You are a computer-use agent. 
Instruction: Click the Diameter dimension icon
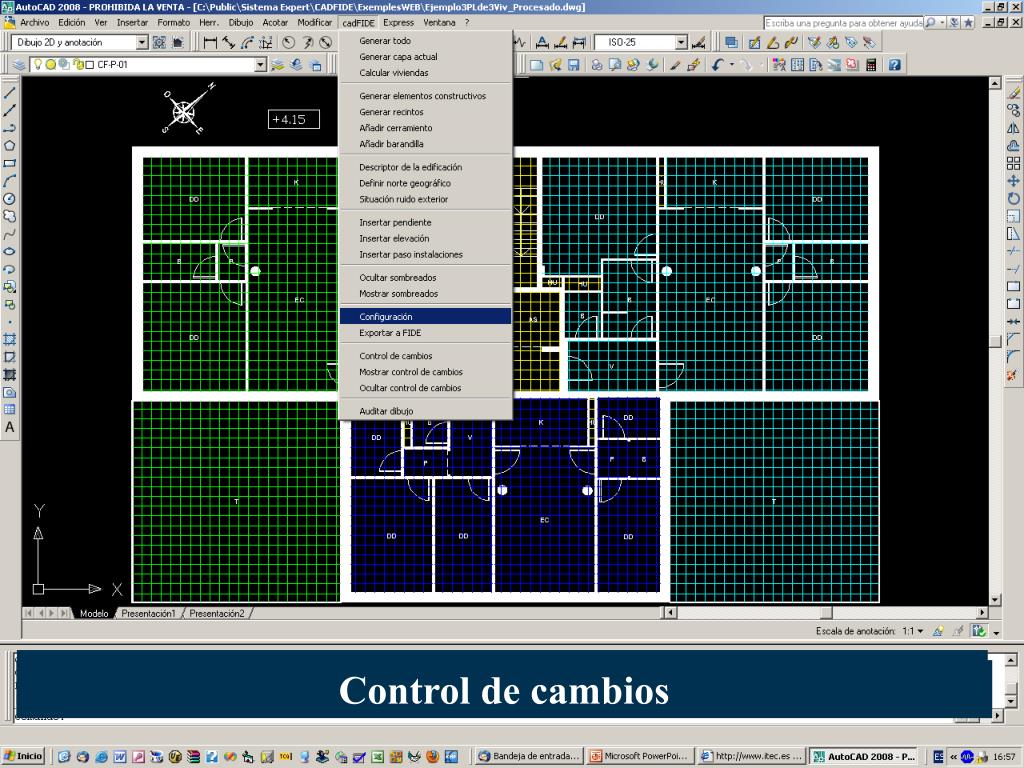(326, 42)
